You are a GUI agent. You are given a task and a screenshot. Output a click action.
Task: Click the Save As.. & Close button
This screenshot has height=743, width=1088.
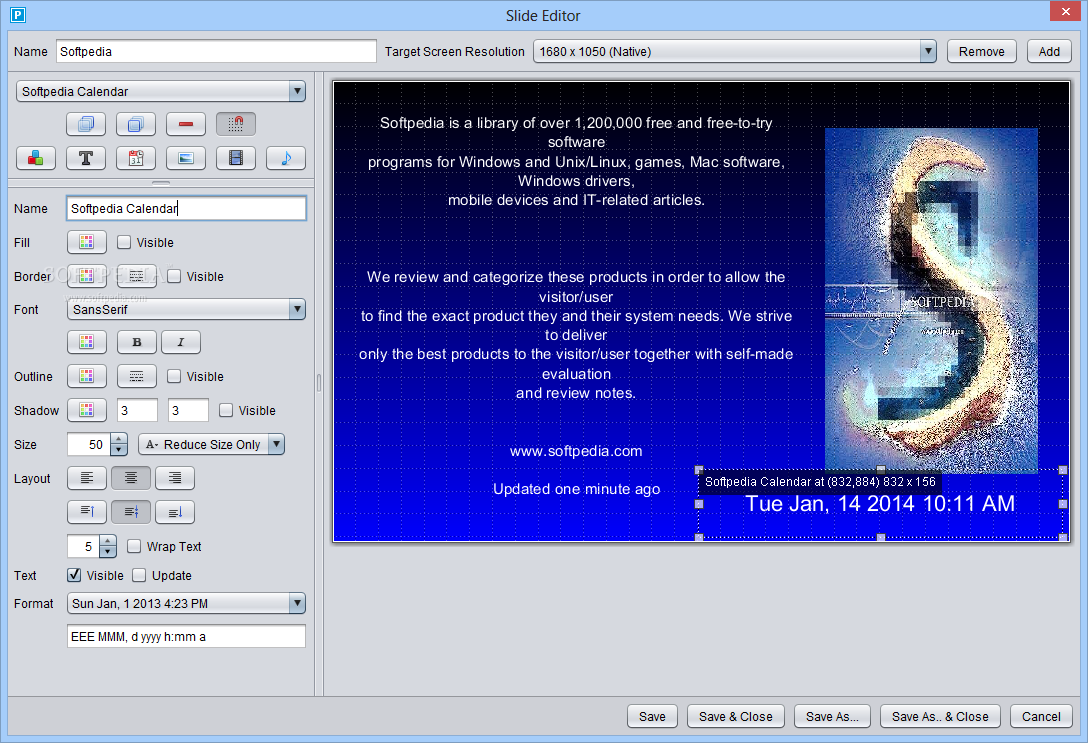click(940, 716)
